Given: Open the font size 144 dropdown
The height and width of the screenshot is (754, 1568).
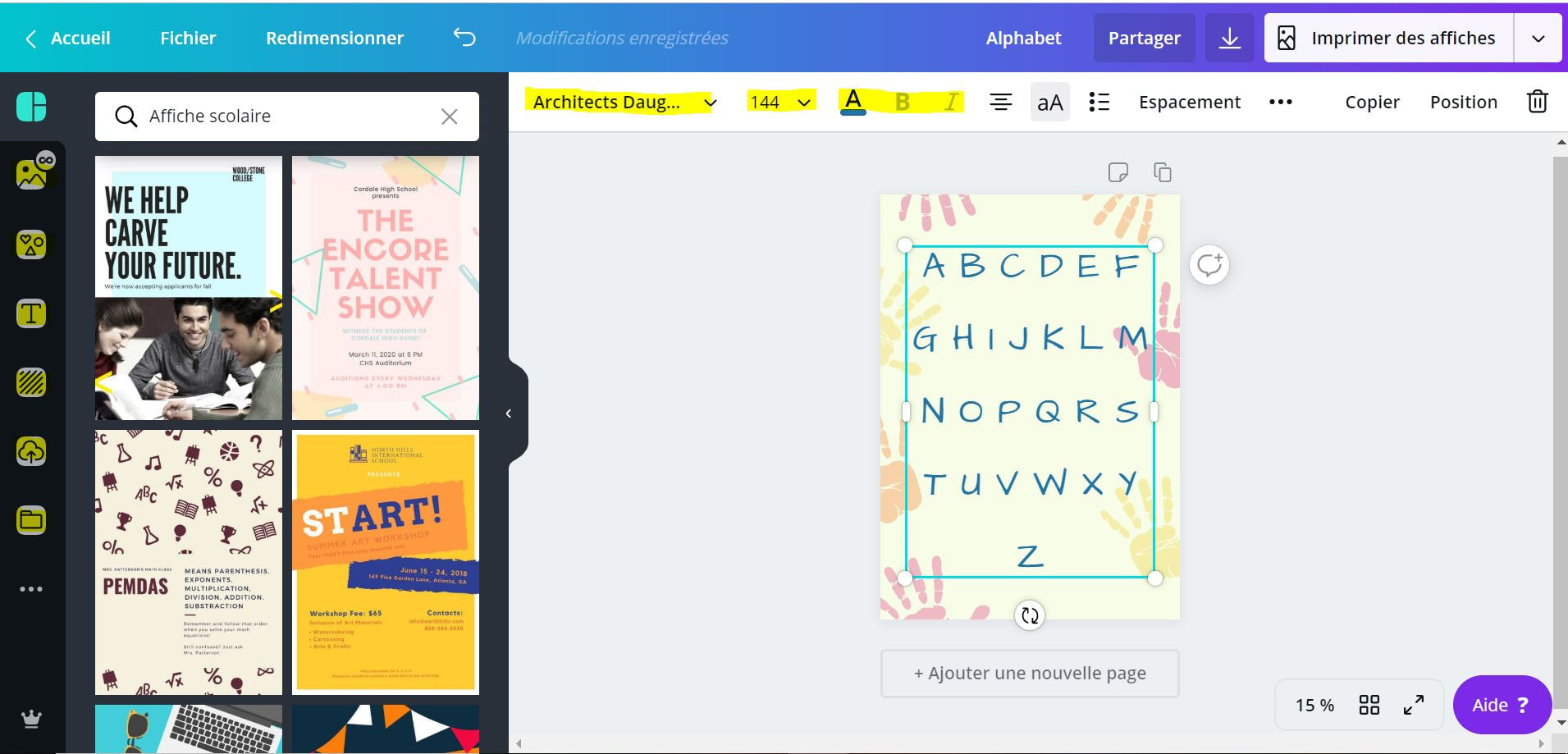Looking at the screenshot, I should click(x=780, y=102).
